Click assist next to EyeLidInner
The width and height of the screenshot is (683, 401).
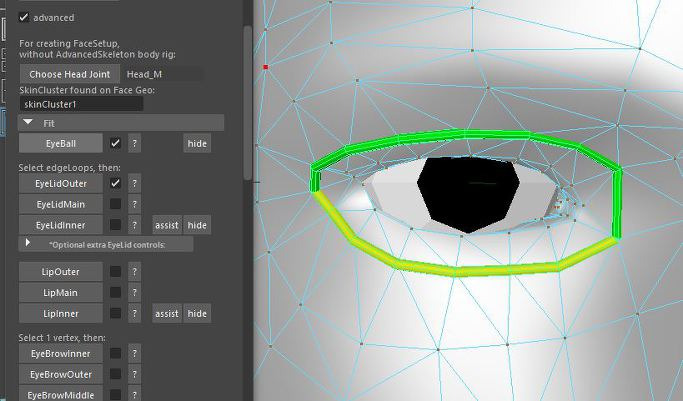(x=167, y=225)
